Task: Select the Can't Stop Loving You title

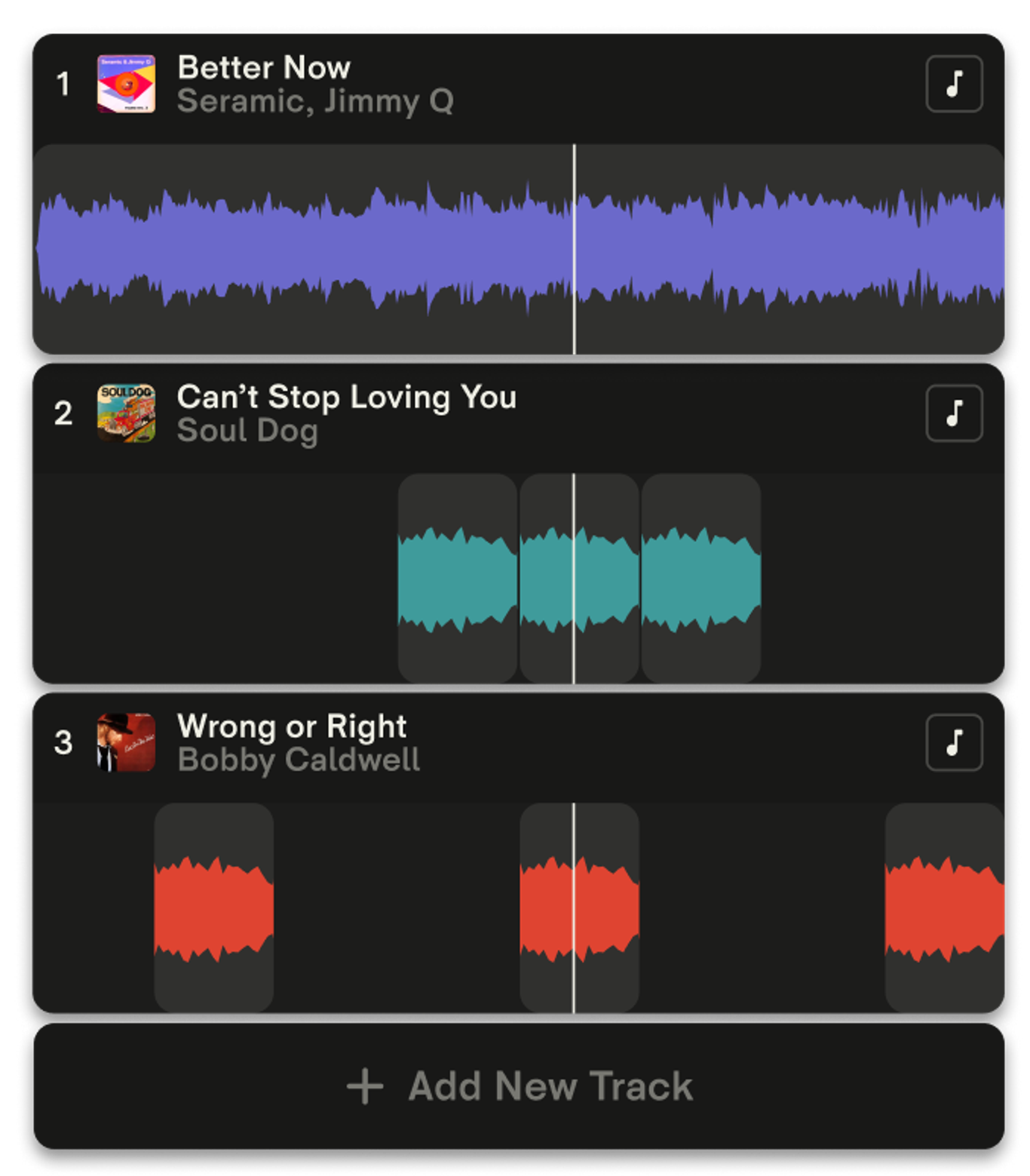Action: coord(347,397)
